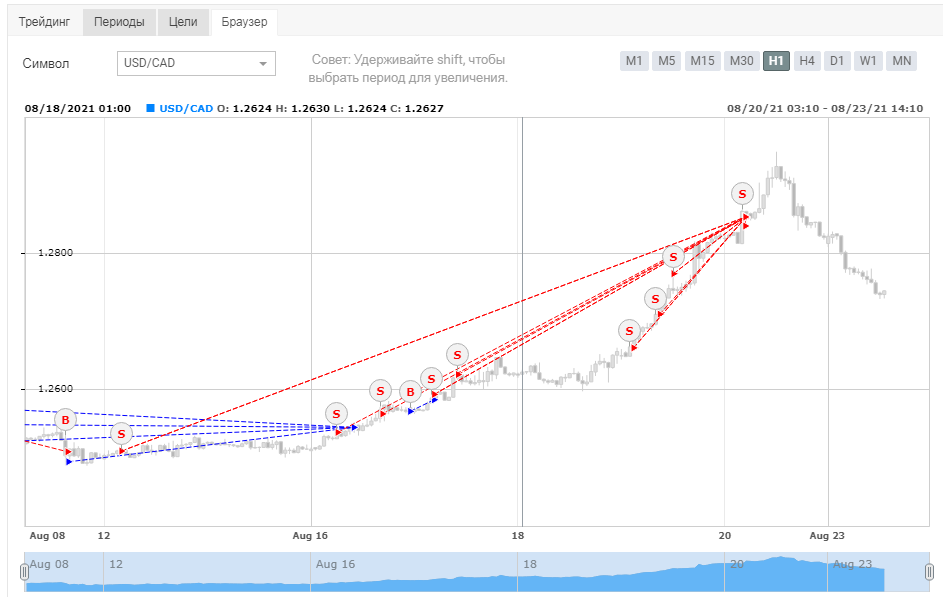
Task: Click the right range slider handle
Action: click(929, 571)
